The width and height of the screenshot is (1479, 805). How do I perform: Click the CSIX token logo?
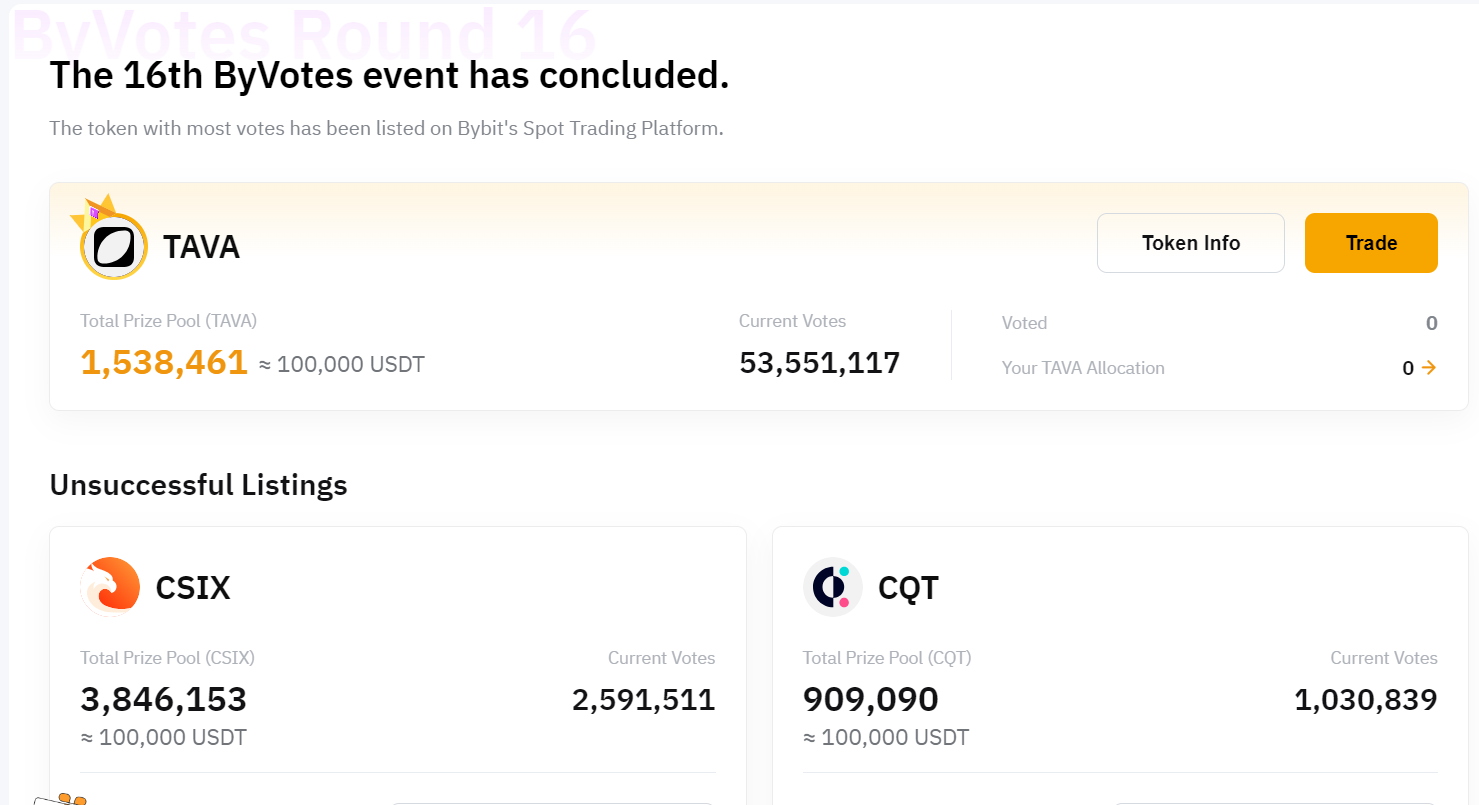[110, 587]
